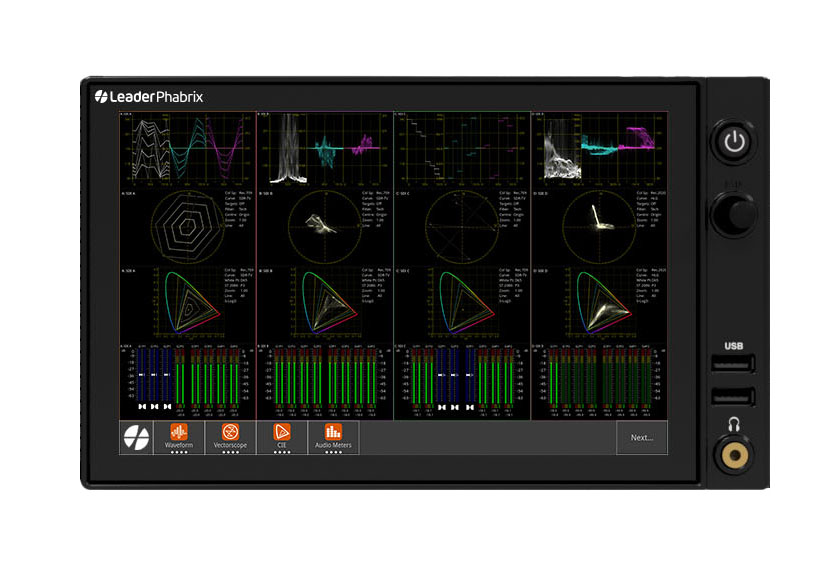The image size is (838, 563).
Task: Select the SDI D audio meters panel
Action: [599, 381]
